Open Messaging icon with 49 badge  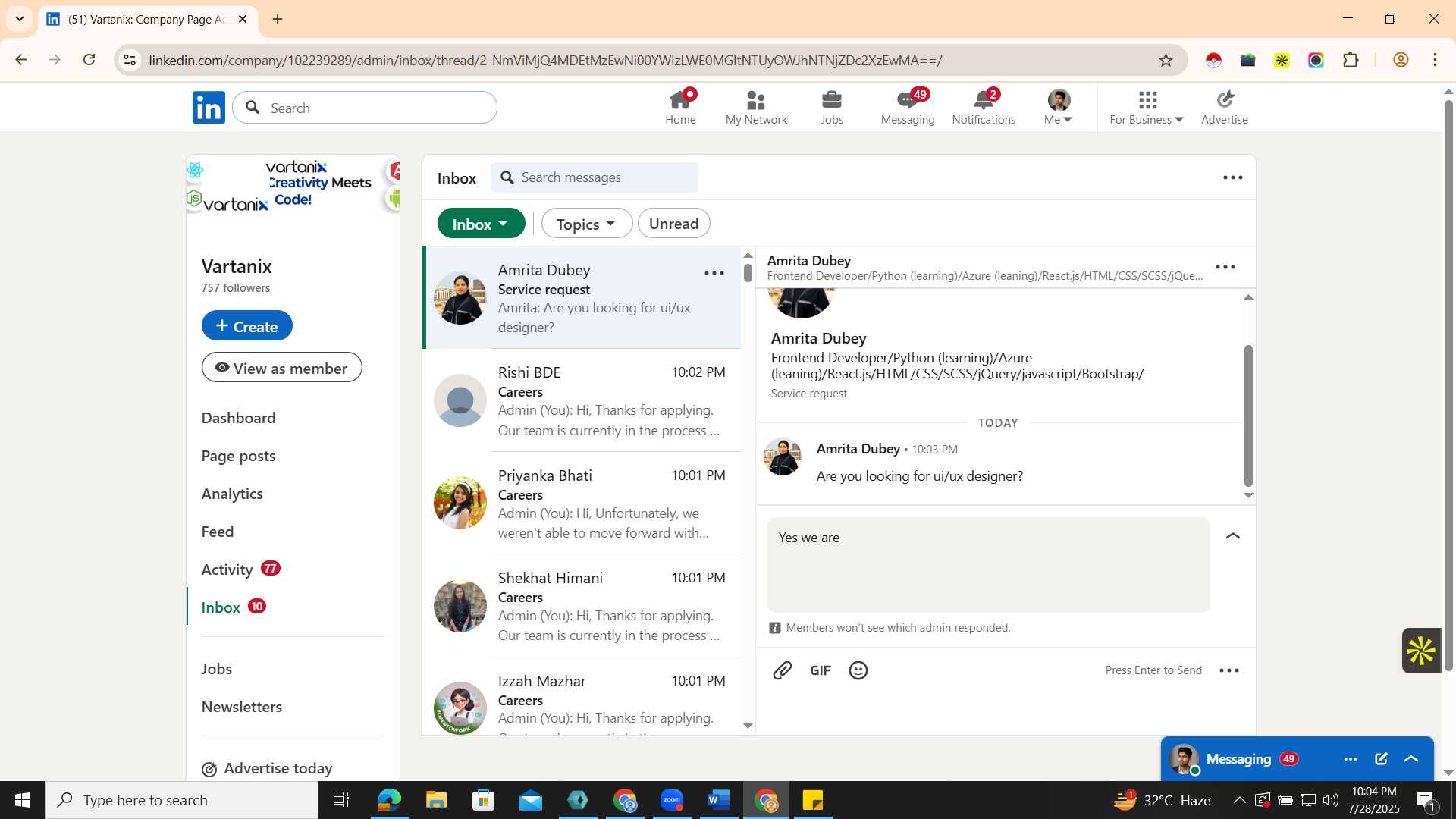908,107
